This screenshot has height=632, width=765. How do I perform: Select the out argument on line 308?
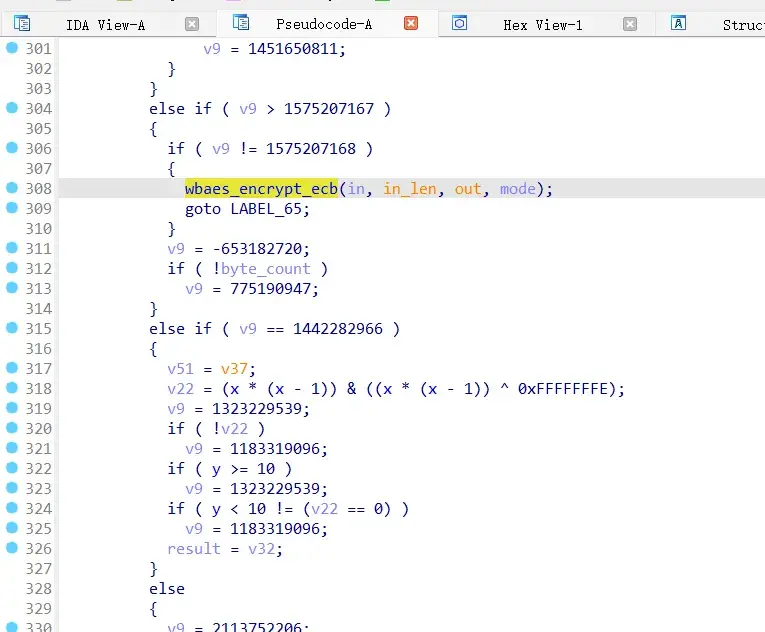468,189
